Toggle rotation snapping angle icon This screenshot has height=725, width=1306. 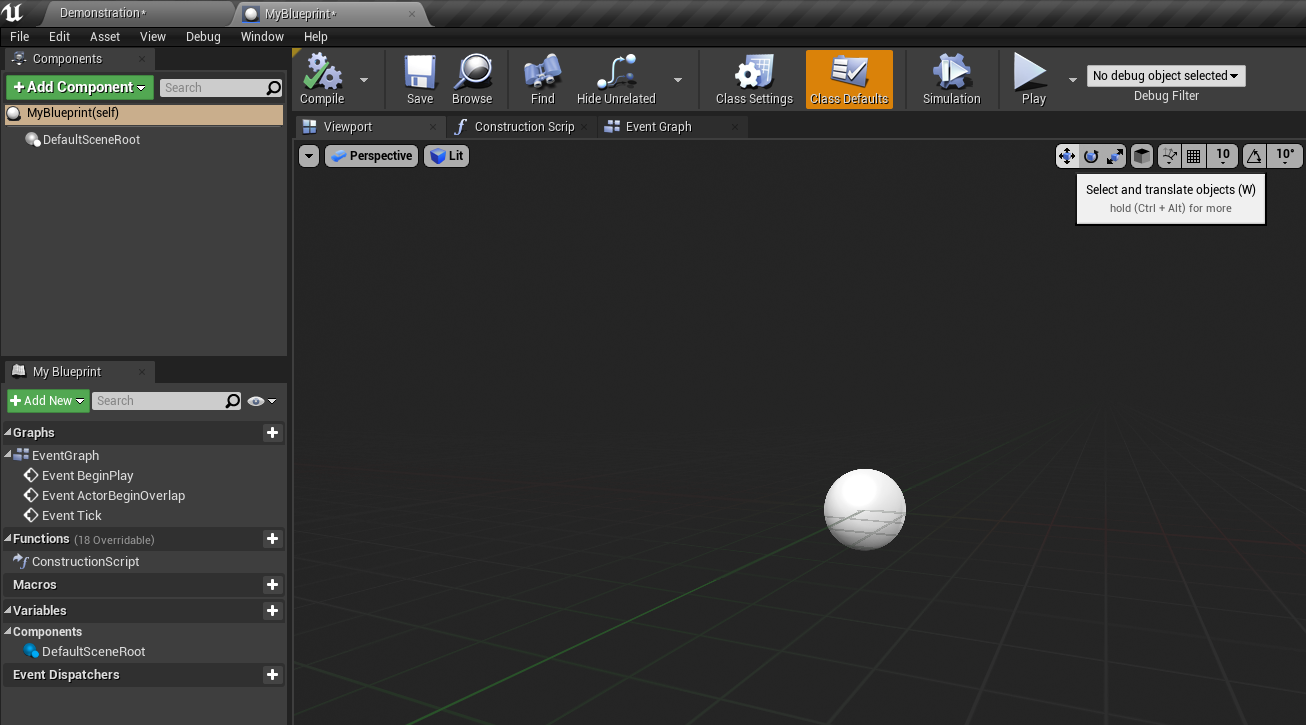[1254, 156]
